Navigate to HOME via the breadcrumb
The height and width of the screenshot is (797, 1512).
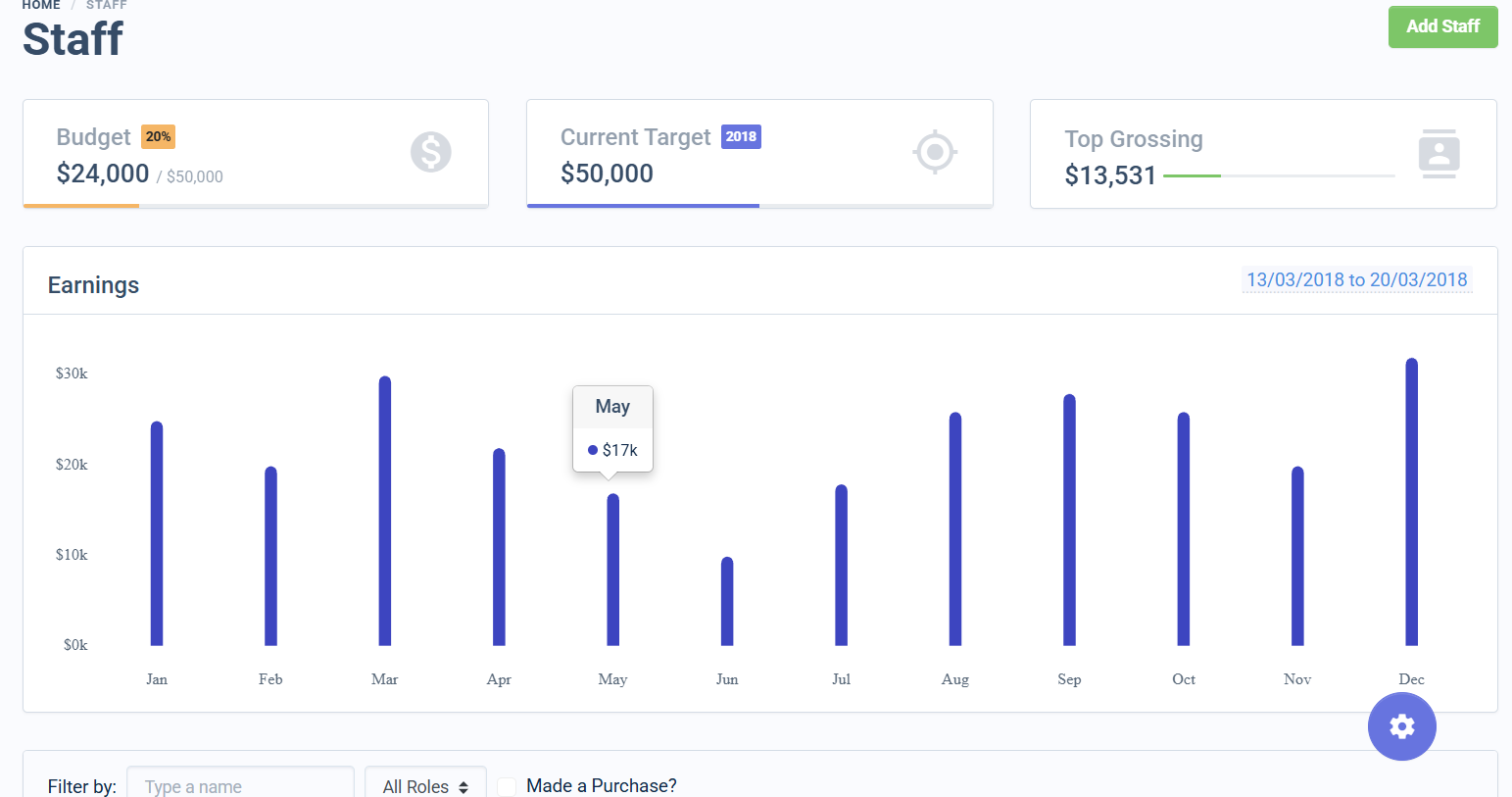pos(41,5)
